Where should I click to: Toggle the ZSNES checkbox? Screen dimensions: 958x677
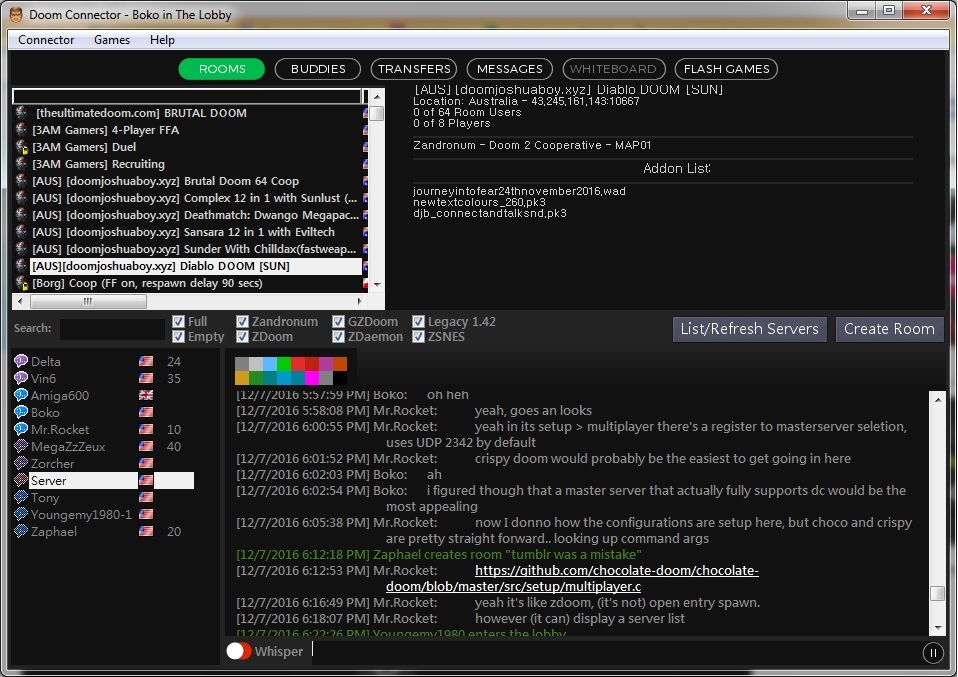[419, 337]
